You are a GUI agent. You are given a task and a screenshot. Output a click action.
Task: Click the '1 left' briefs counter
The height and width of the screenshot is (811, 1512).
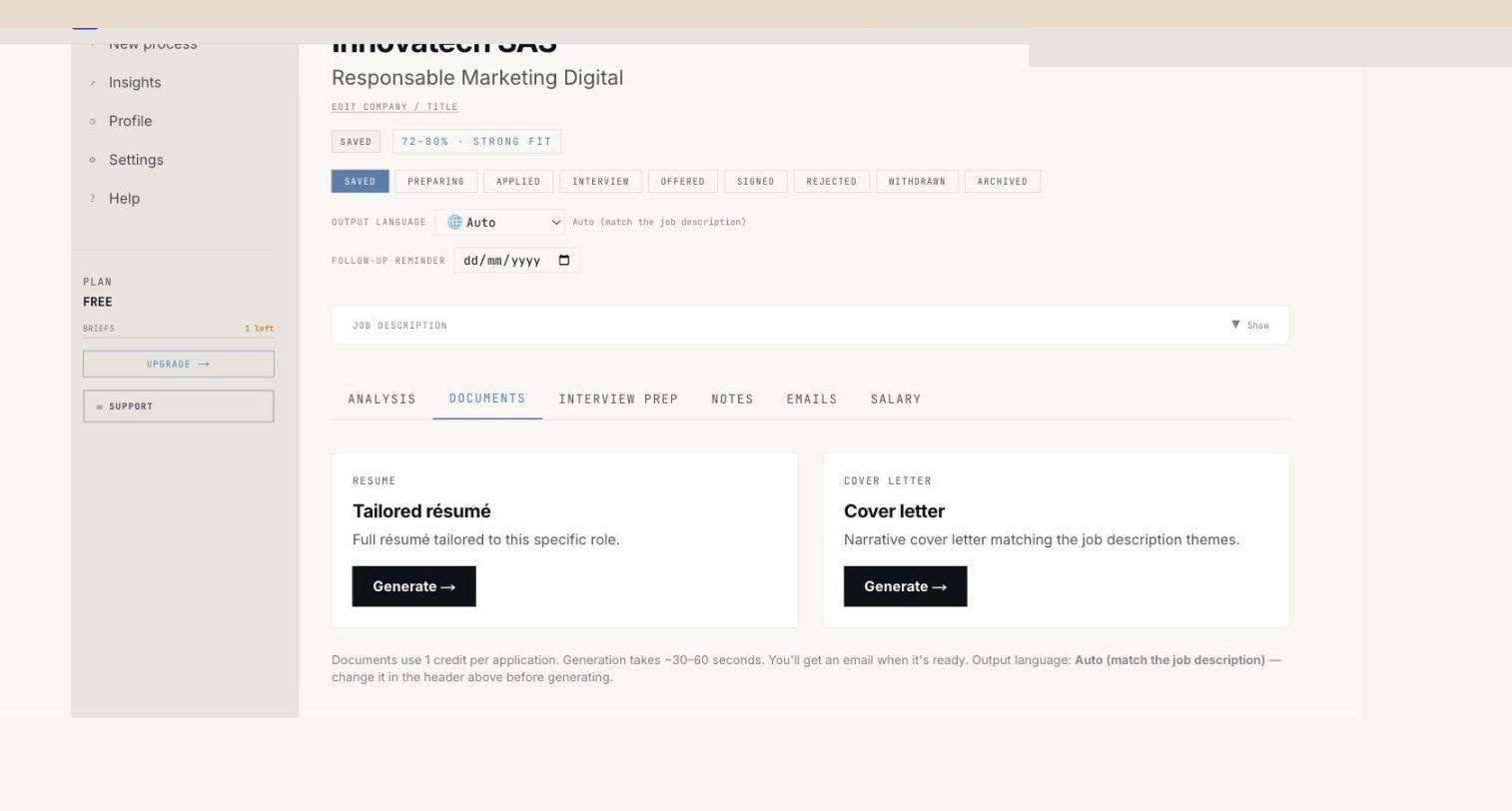(x=259, y=329)
